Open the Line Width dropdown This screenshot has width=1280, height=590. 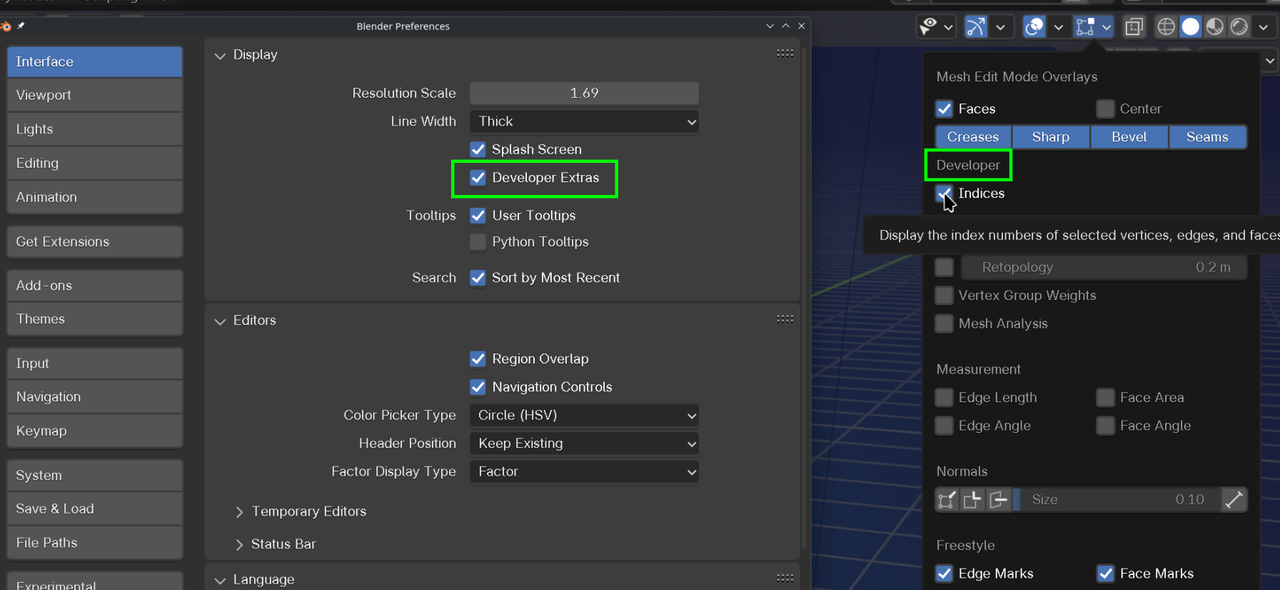[x=584, y=121]
